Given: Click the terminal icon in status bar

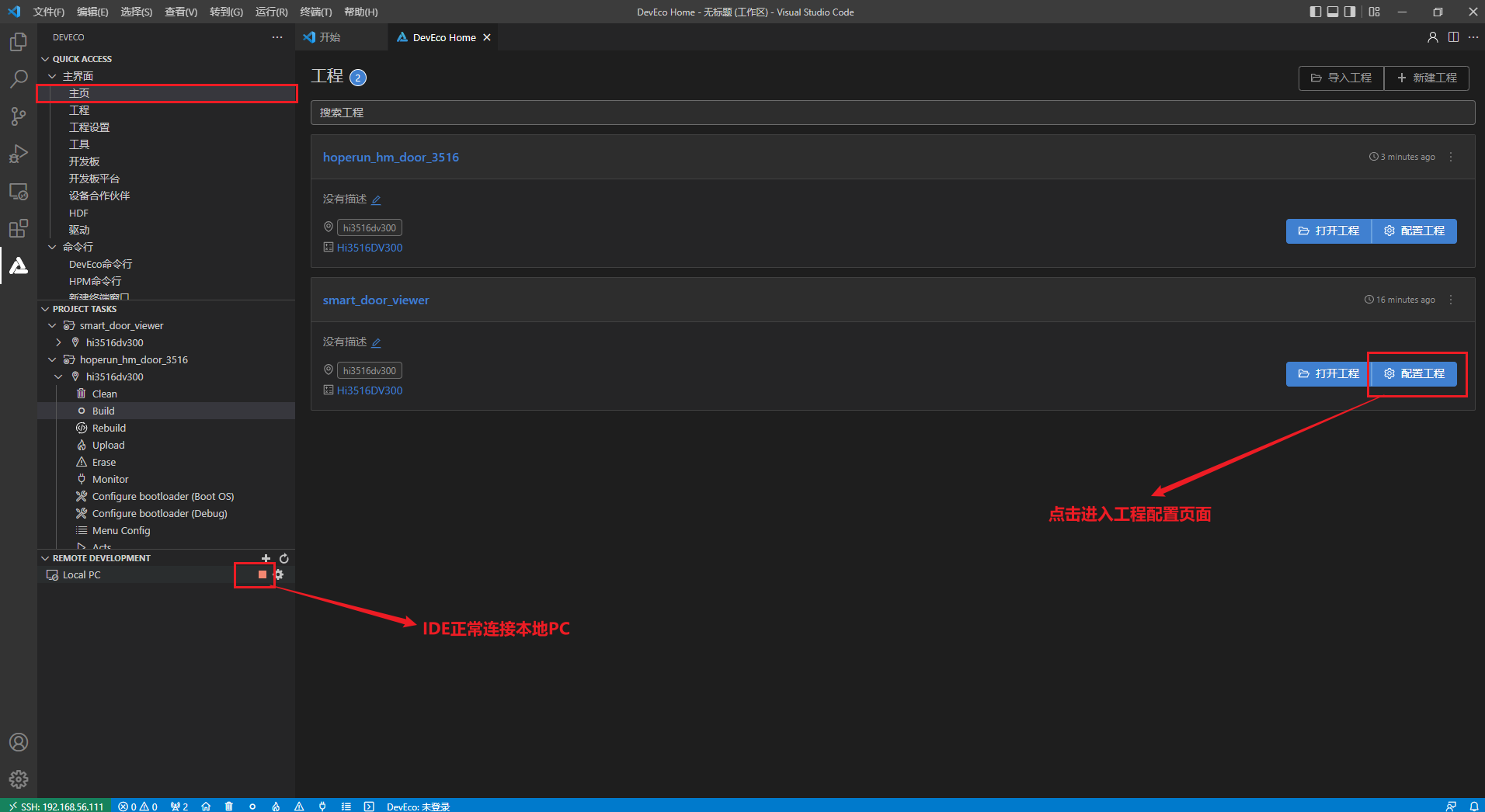Looking at the screenshot, I should [369, 806].
